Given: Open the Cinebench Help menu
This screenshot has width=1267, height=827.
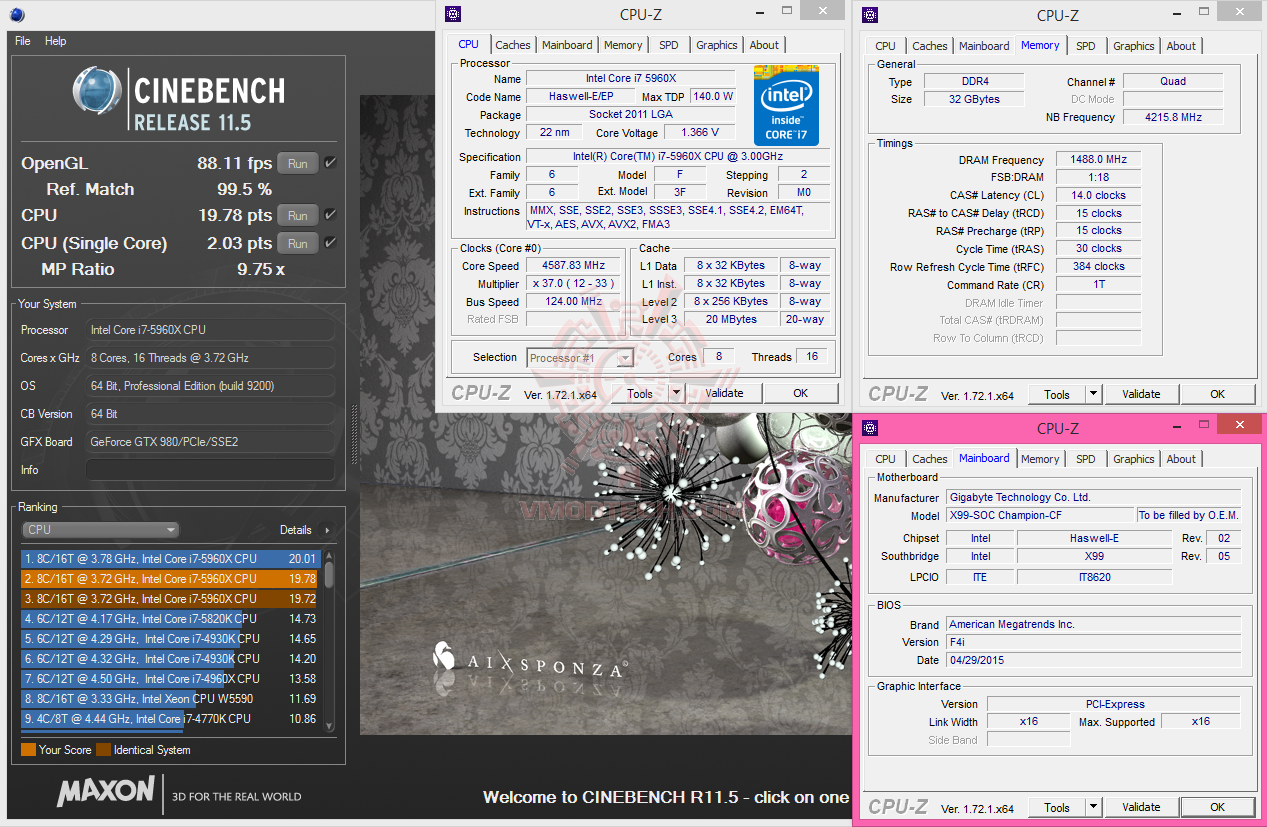Looking at the screenshot, I should (x=56, y=41).
